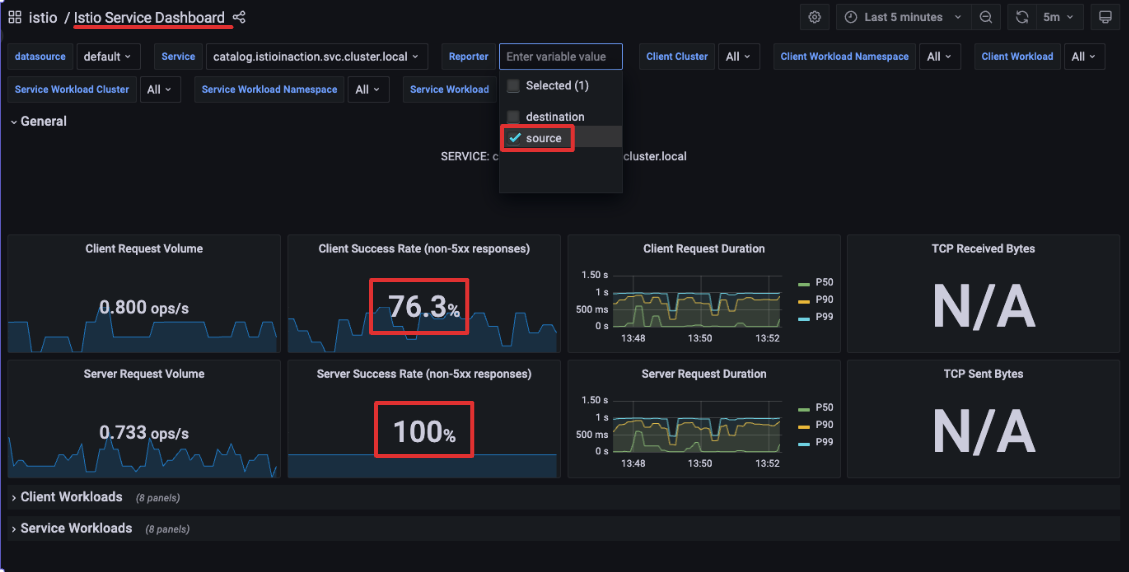Screen dimensions: 1129x572
Task: Click the istio folder breadcrumb
Action: click(42, 17)
